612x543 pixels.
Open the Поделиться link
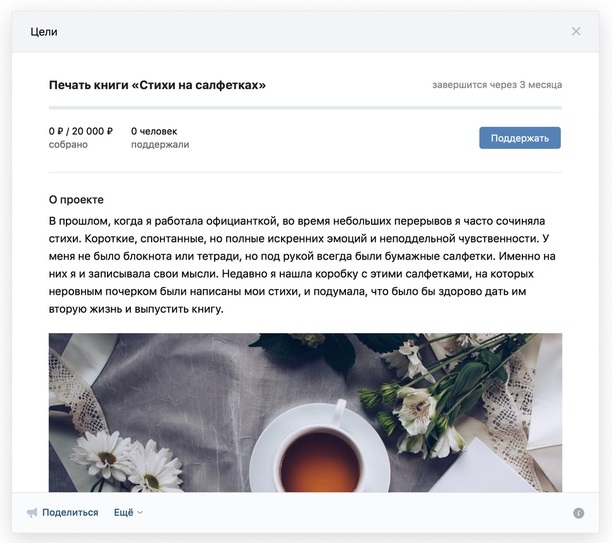70,513
